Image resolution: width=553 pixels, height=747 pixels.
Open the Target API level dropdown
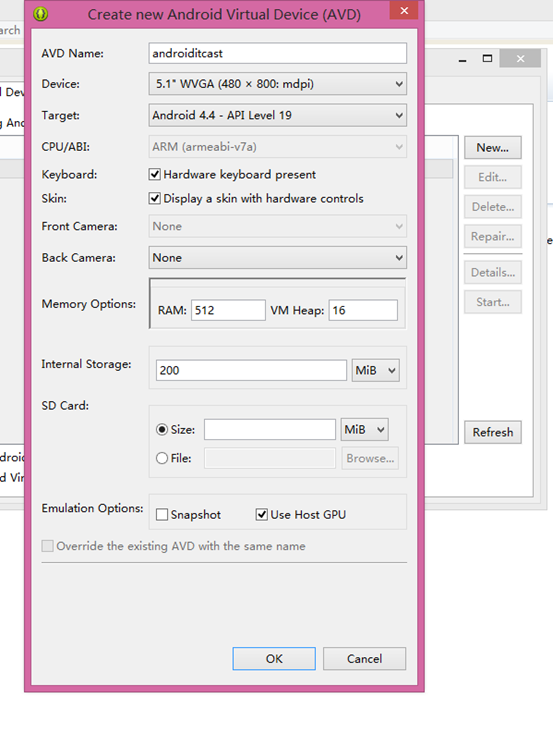click(278, 115)
